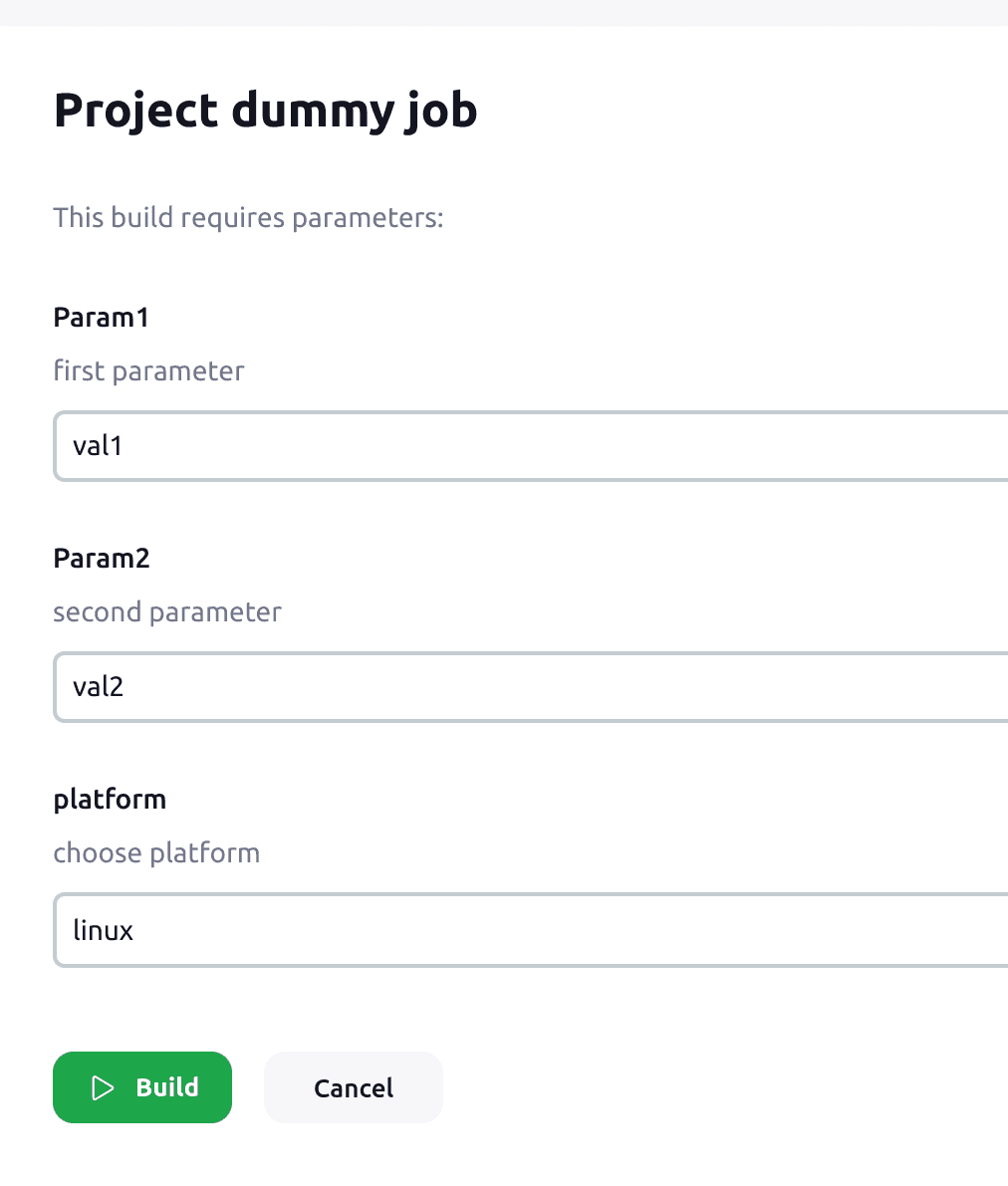The height and width of the screenshot is (1186, 1008).
Task: Click the build requires parameters notice
Action: pyautogui.click(x=248, y=217)
